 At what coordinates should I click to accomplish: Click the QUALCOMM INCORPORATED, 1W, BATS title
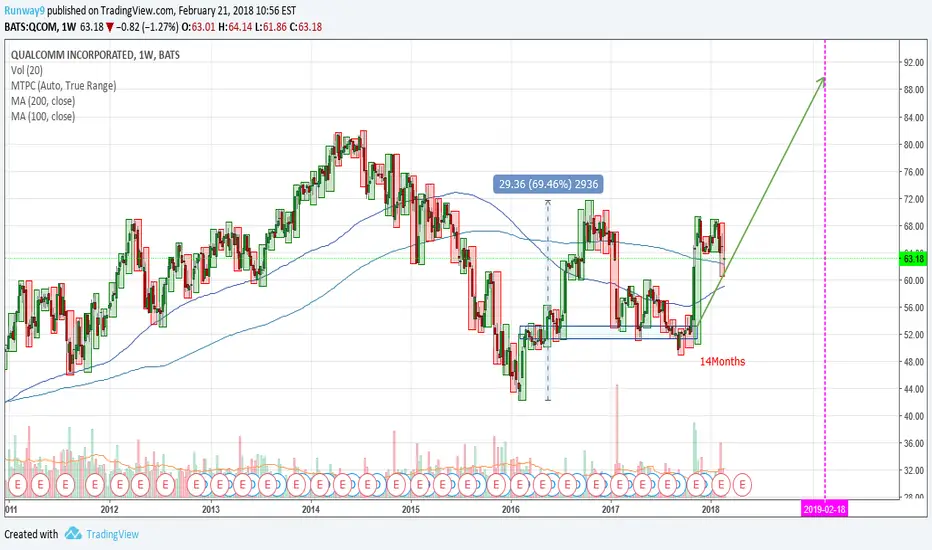pyautogui.click(x=95, y=55)
